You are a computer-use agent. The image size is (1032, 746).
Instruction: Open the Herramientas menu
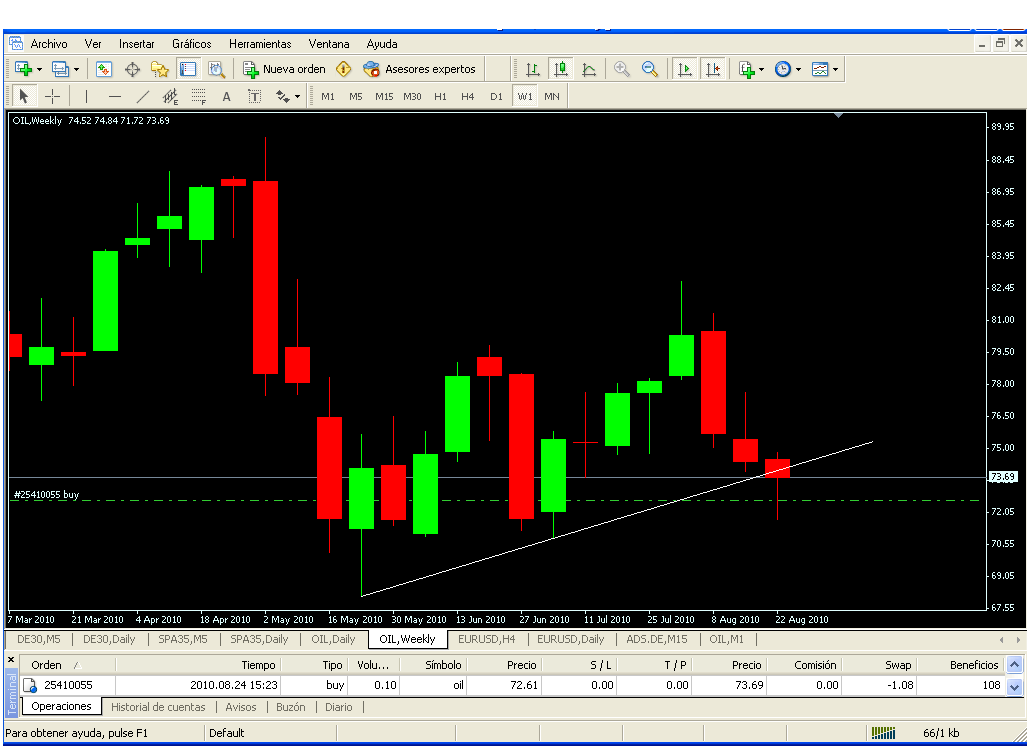(x=260, y=43)
